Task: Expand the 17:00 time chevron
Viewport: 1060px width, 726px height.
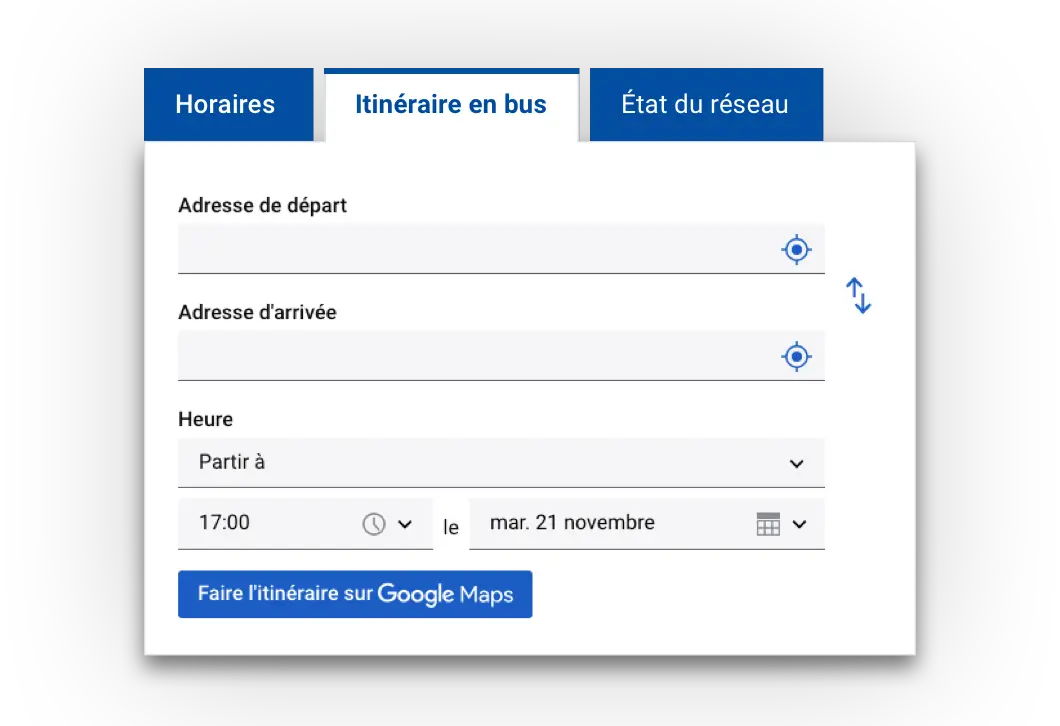Action: [405, 524]
